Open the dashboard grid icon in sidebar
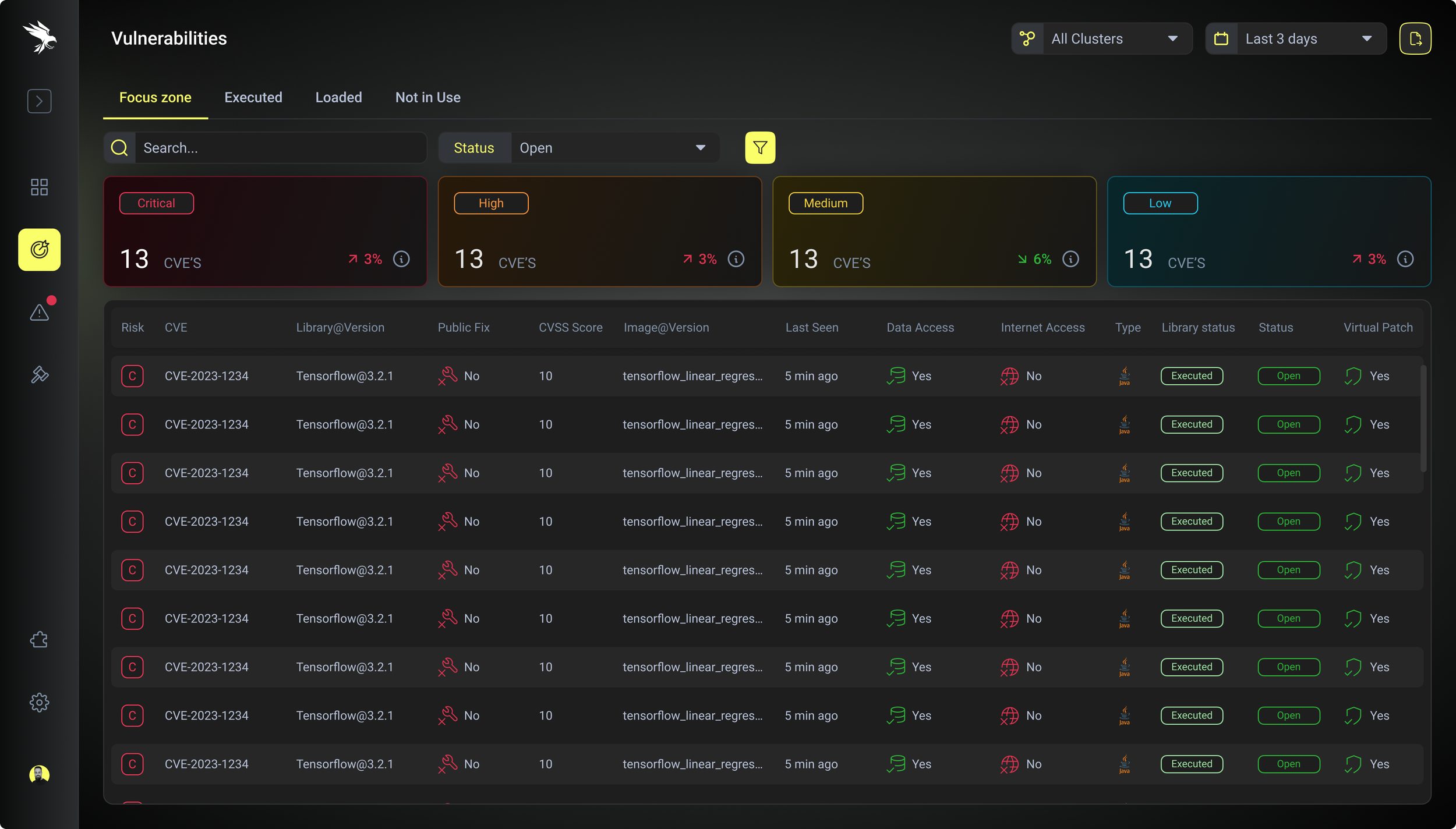Screen dimensions: 1456x829 39,187
